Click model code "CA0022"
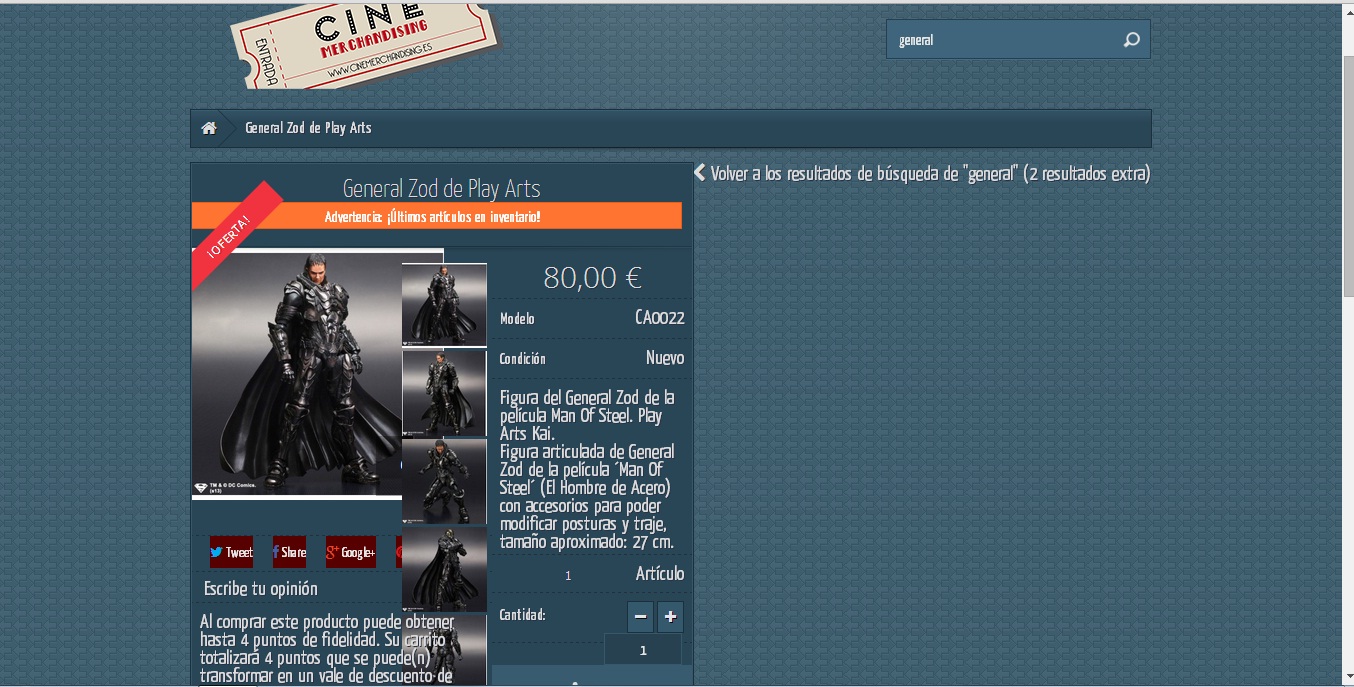 pos(660,318)
